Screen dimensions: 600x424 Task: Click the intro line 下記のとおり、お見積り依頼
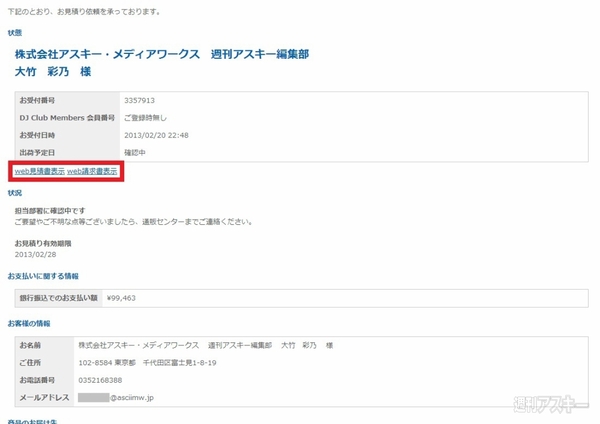click(84, 12)
